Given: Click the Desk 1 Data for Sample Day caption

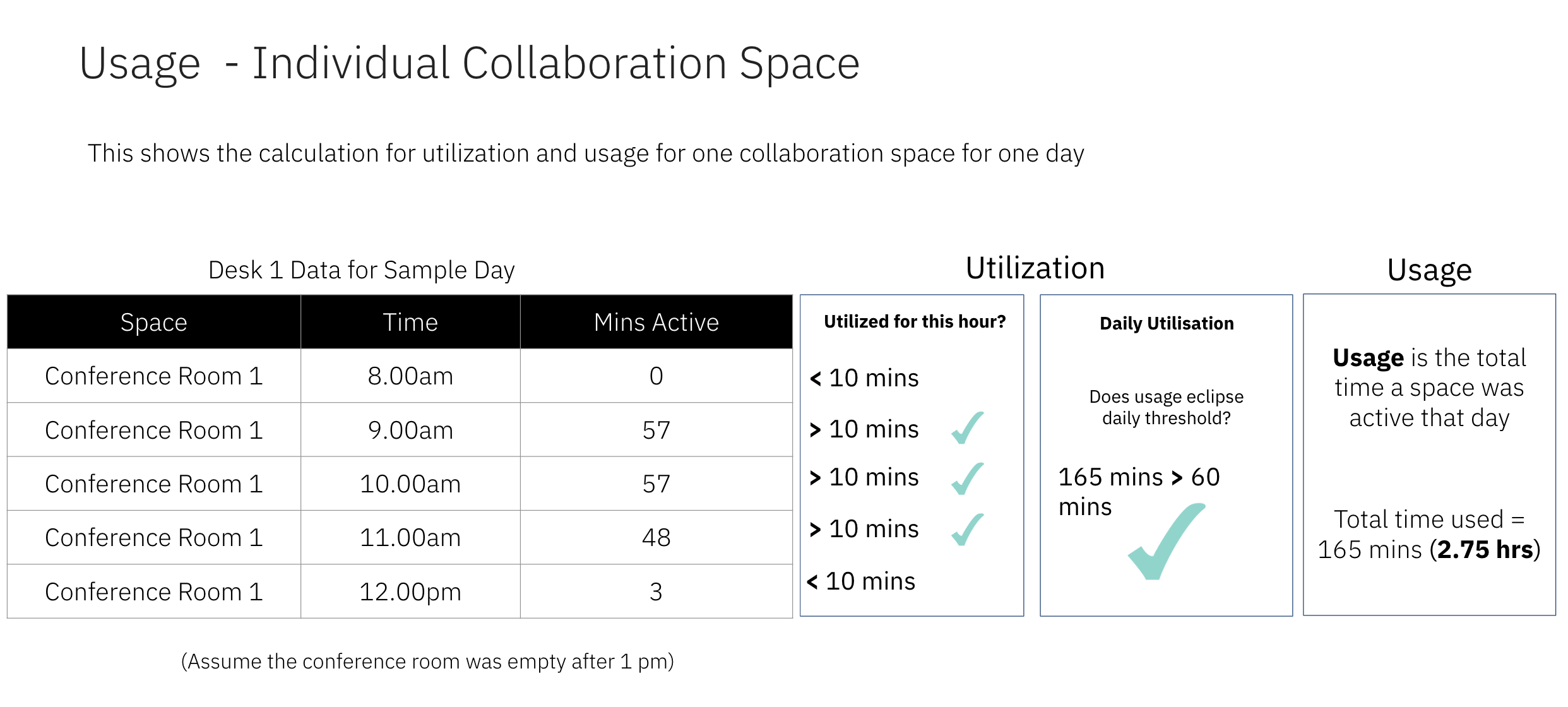Looking at the screenshot, I should [362, 270].
